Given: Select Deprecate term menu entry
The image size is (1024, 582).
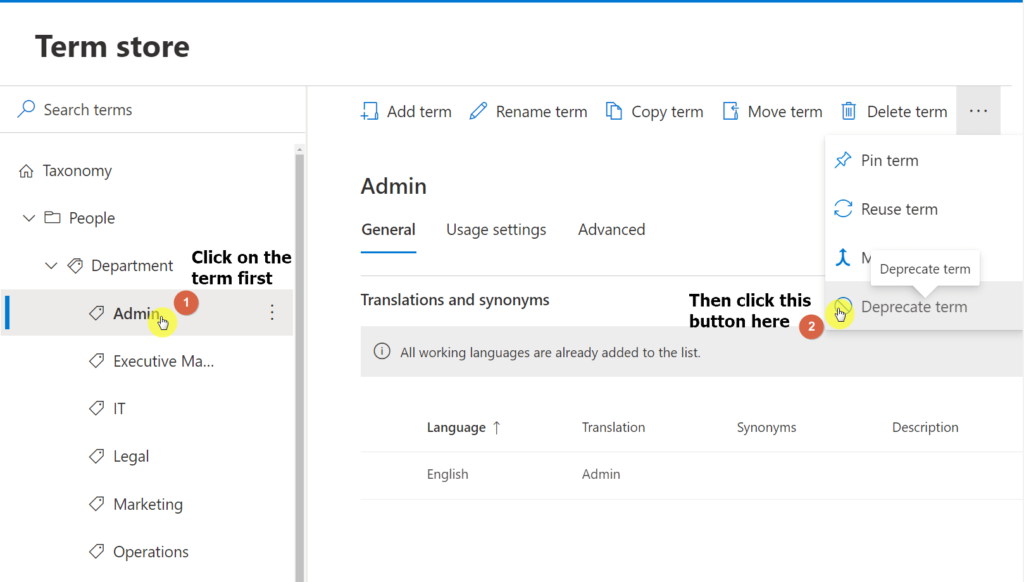Looking at the screenshot, I should (x=923, y=306).
